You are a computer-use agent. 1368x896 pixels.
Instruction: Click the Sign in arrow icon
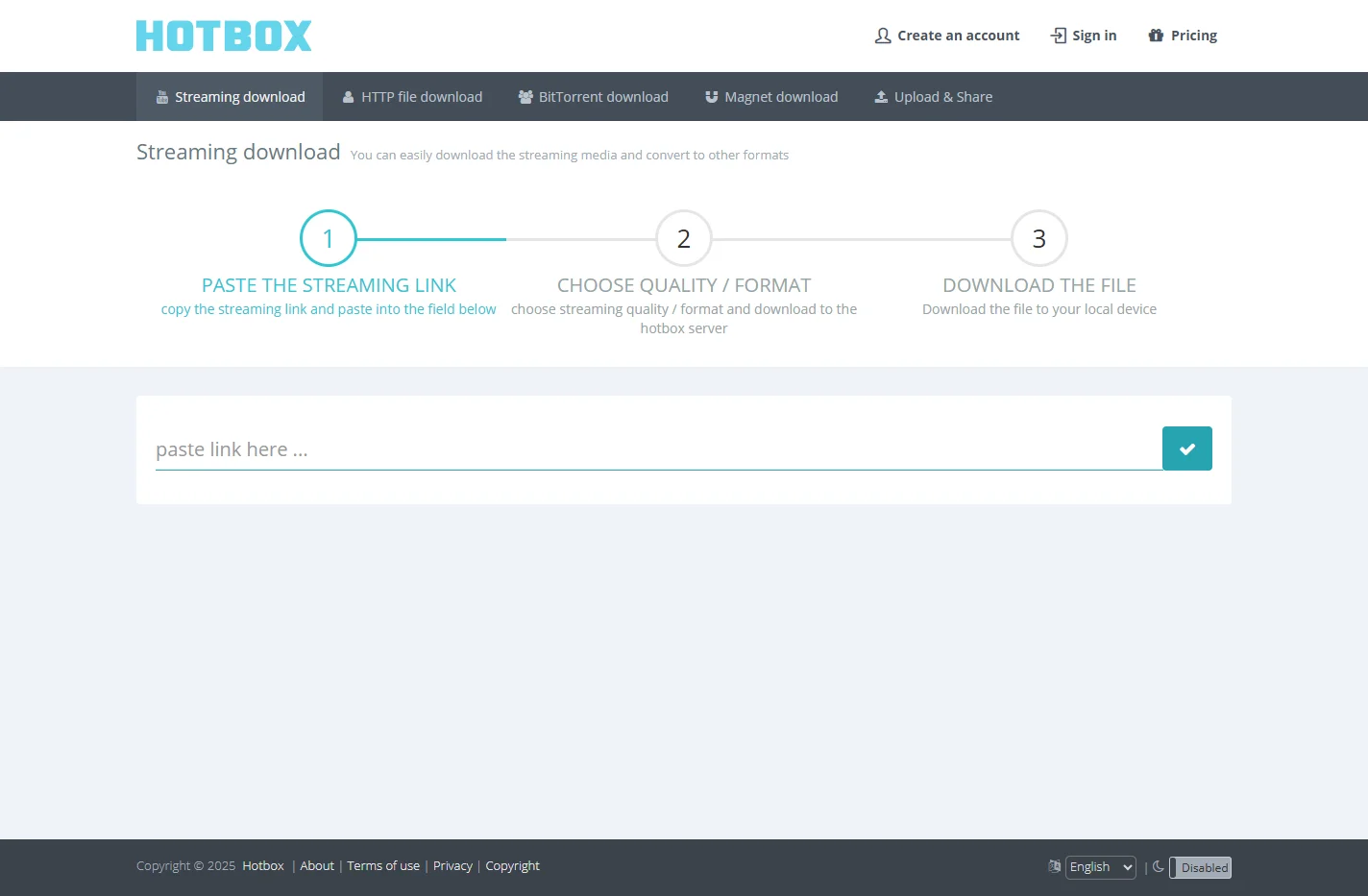(x=1059, y=36)
